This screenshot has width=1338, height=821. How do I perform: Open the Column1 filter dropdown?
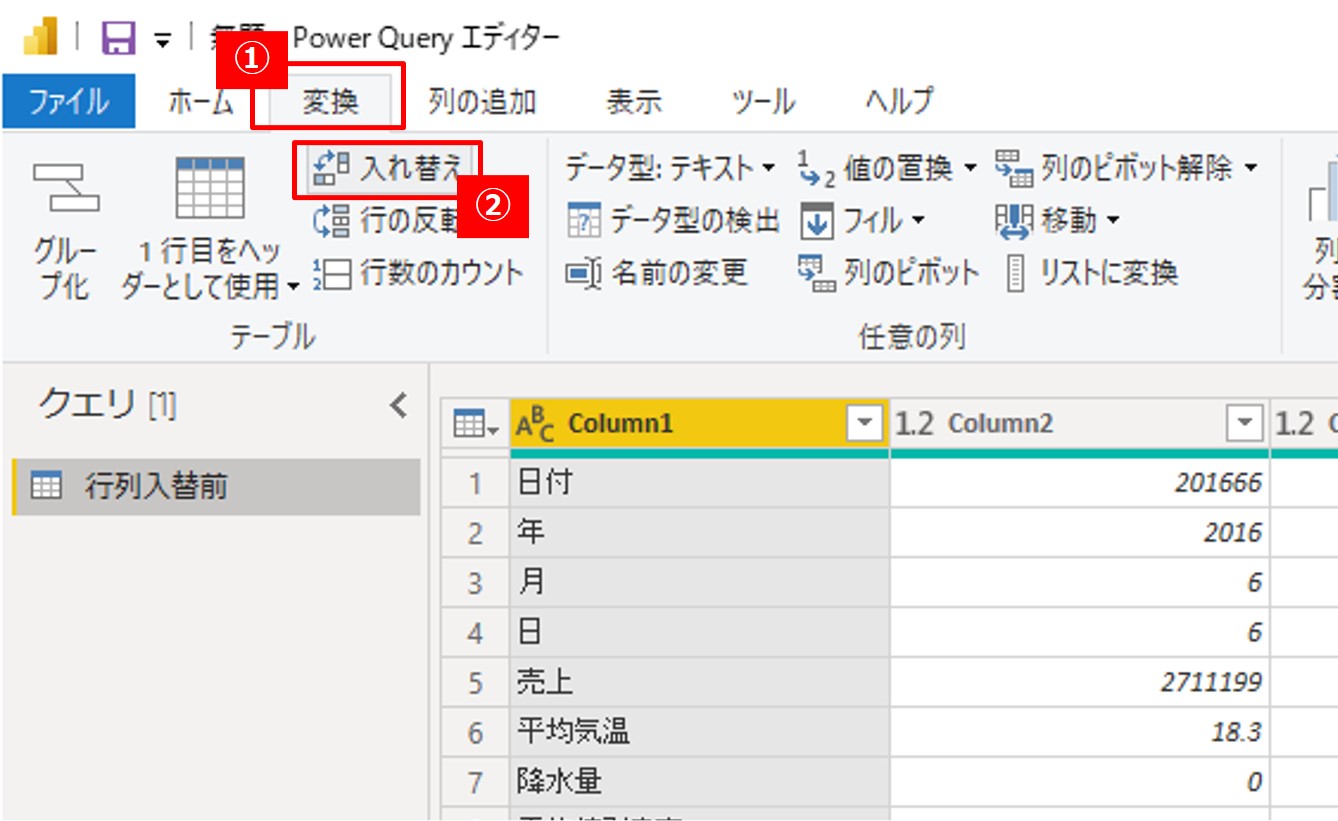tap(864, 425)
